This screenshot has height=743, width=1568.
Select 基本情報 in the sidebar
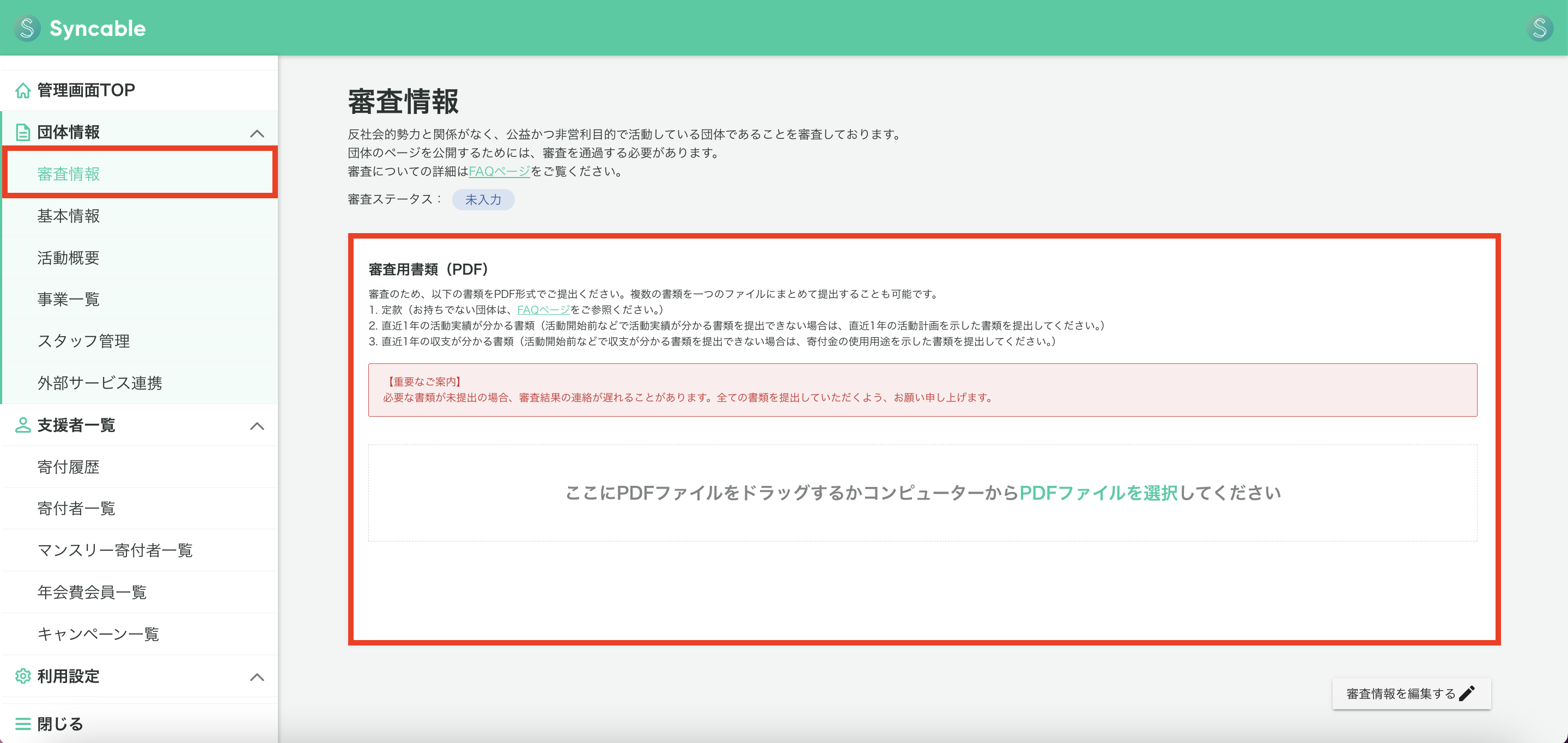point(68,216)
